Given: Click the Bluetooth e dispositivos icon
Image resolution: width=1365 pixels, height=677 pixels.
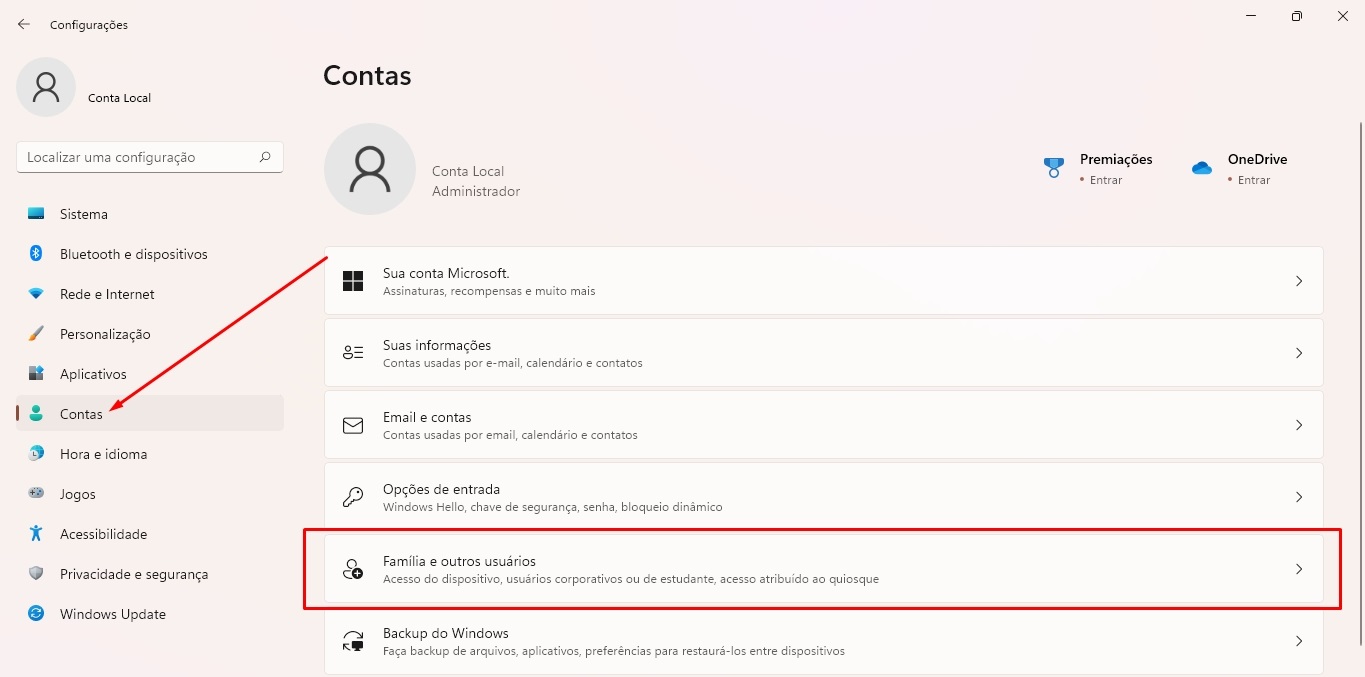Looking at the screenshot, I should pyautogui.click(x=34, y=253).
